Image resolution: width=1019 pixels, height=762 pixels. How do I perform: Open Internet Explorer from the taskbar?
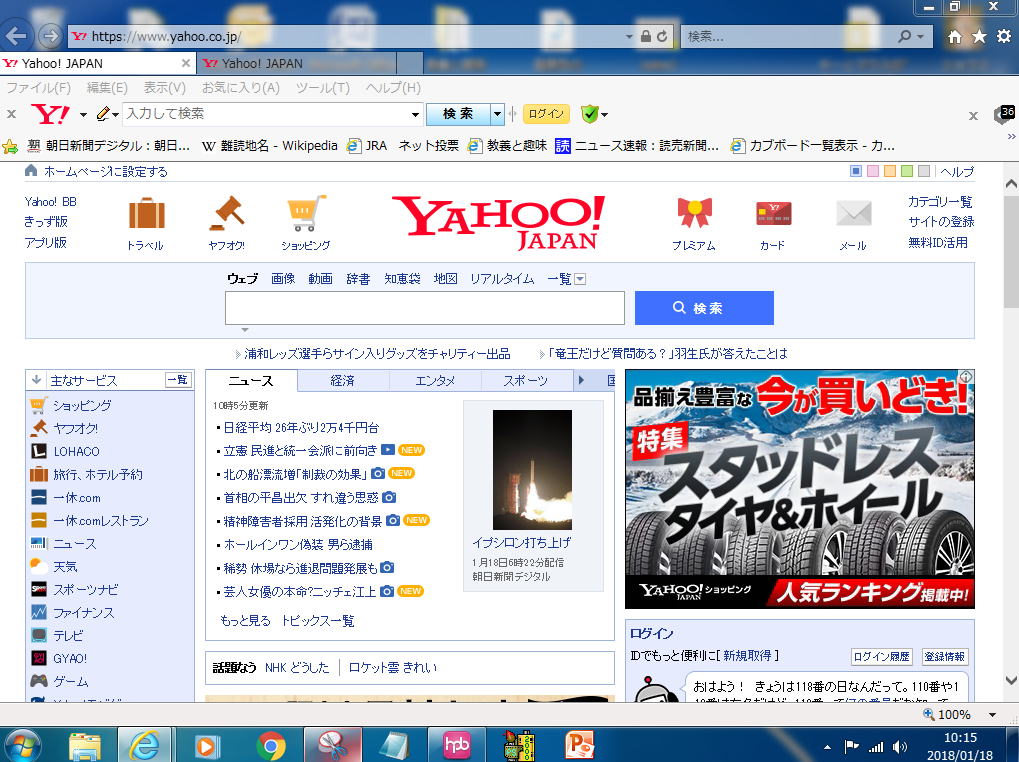(x=144, y=745)
